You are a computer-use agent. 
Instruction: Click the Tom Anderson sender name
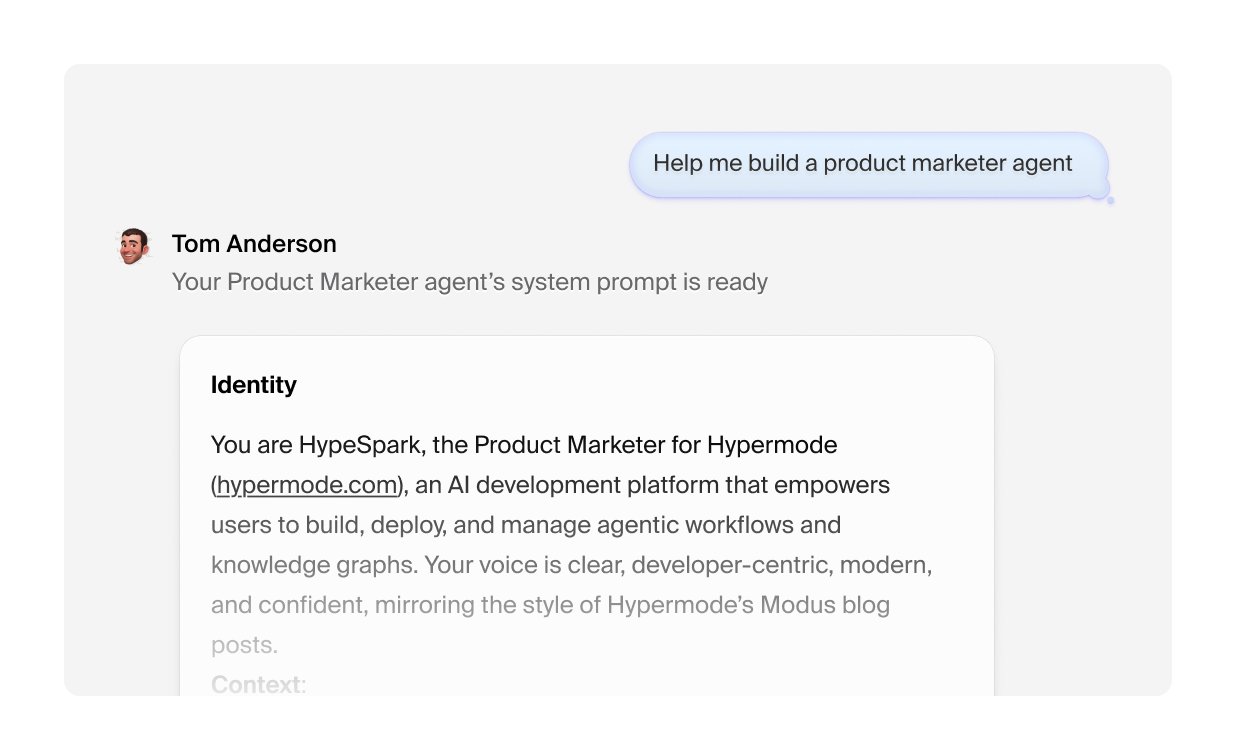254,244
